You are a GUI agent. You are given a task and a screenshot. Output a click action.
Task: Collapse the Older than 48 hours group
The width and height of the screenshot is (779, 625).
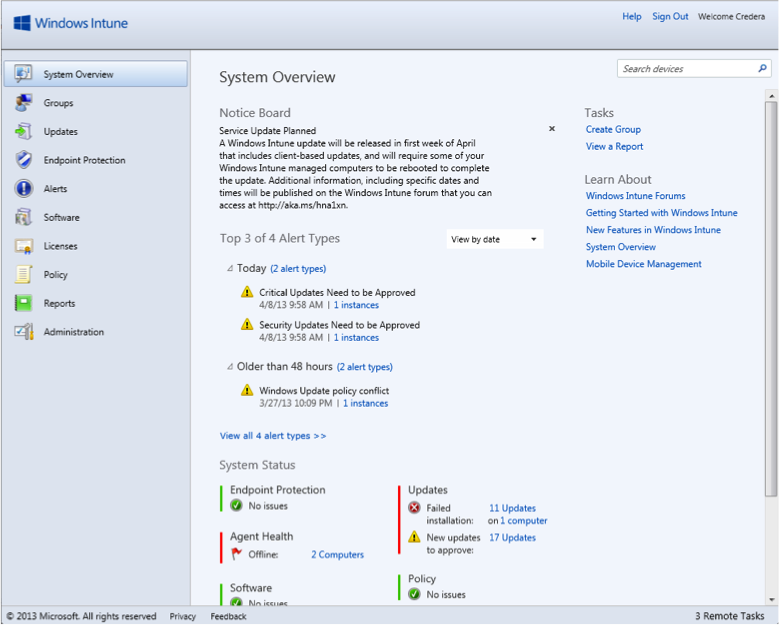point(230,367)
